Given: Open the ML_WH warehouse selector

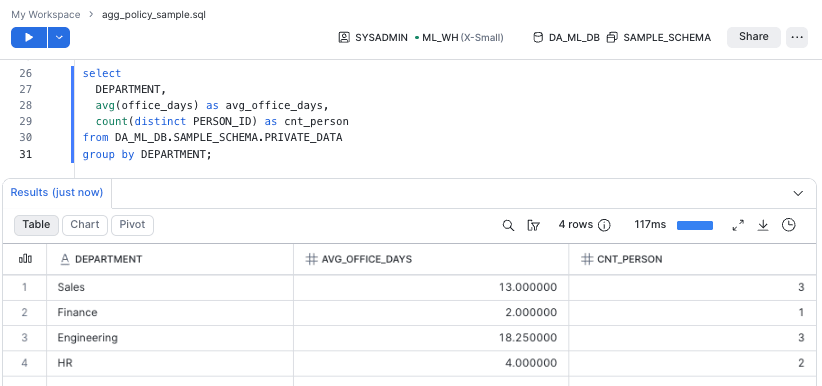Looking at the screenshot, I should pos(459,38).
